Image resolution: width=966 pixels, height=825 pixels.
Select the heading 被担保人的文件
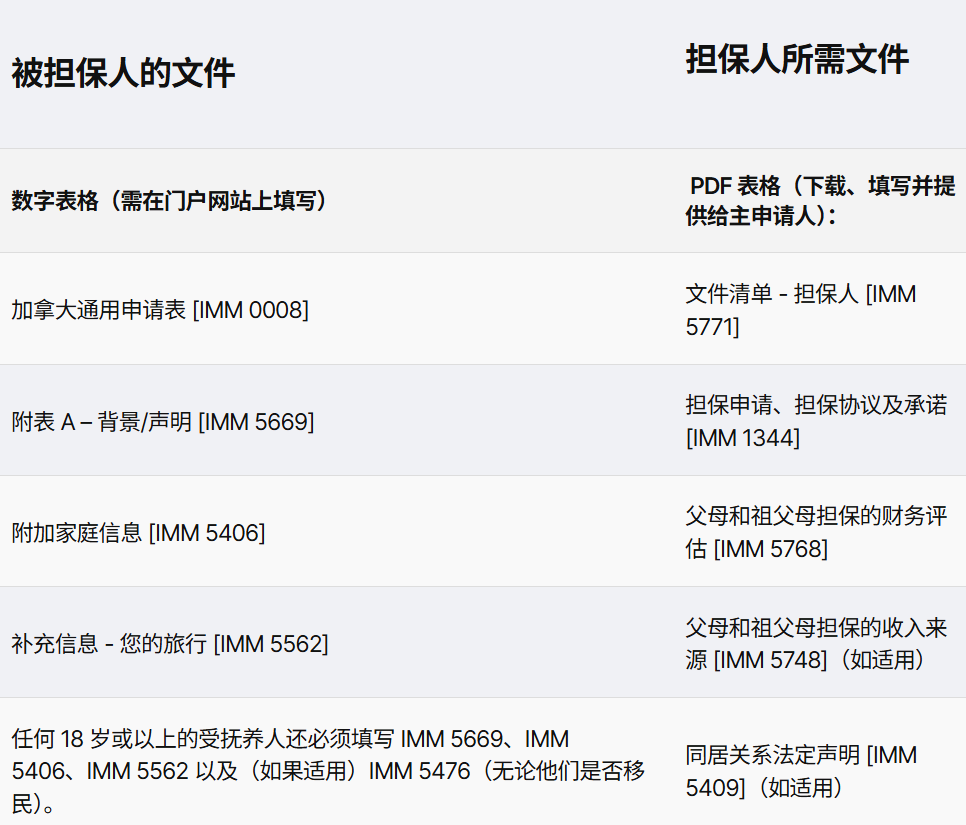123,73
